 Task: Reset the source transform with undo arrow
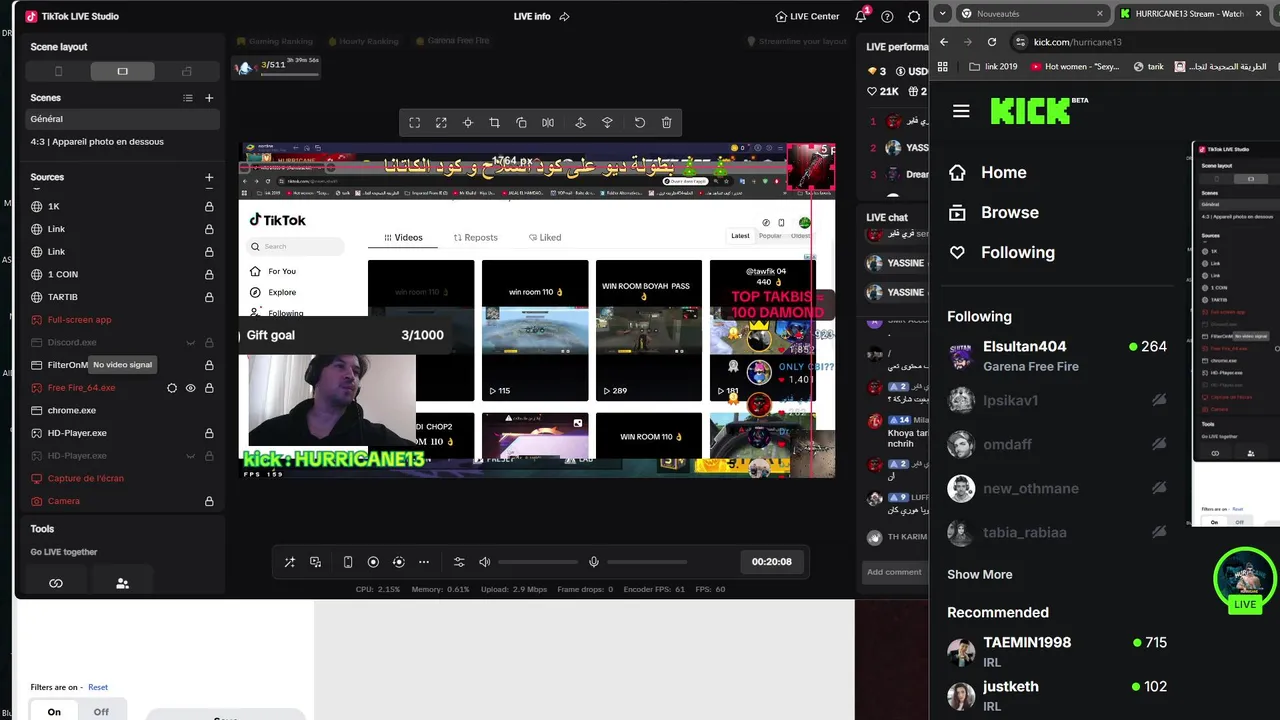click(640, 123)
